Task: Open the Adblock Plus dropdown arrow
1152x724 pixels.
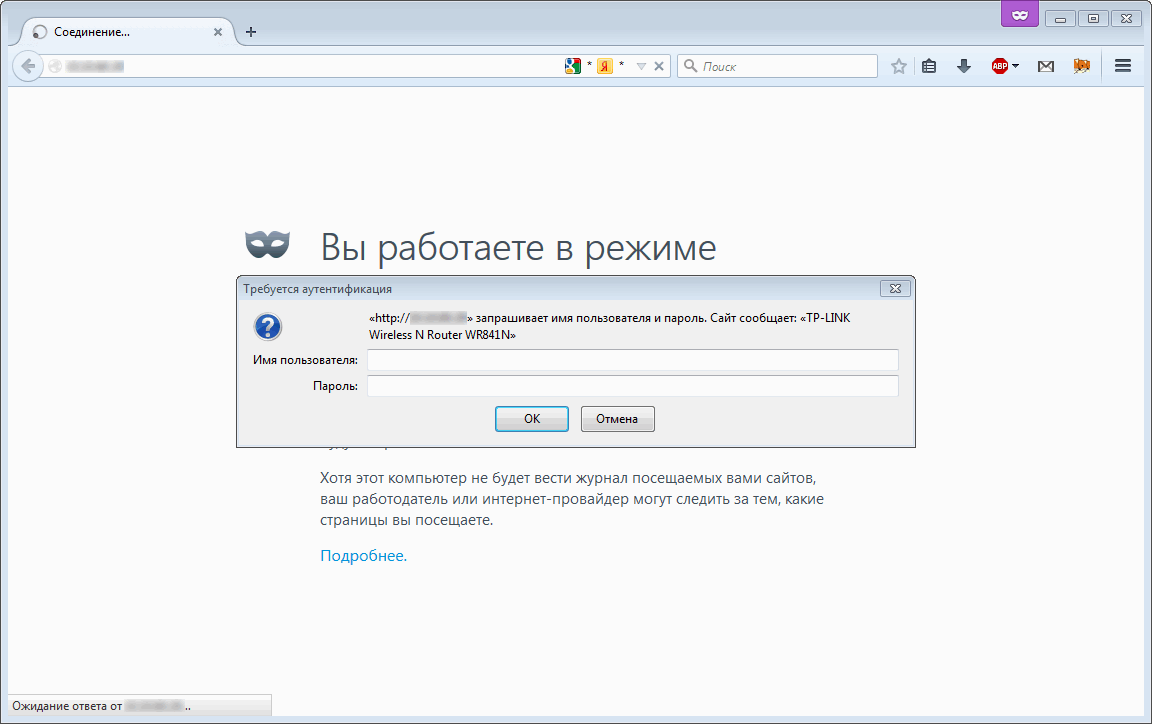Action: pos(1015,66)
